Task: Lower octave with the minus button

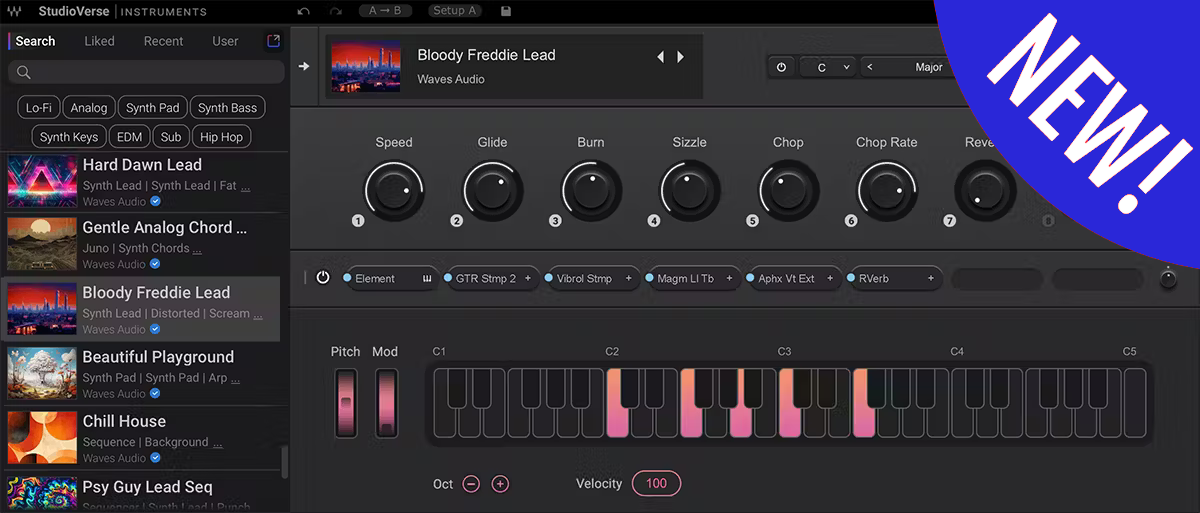Action: pos(471,484)
